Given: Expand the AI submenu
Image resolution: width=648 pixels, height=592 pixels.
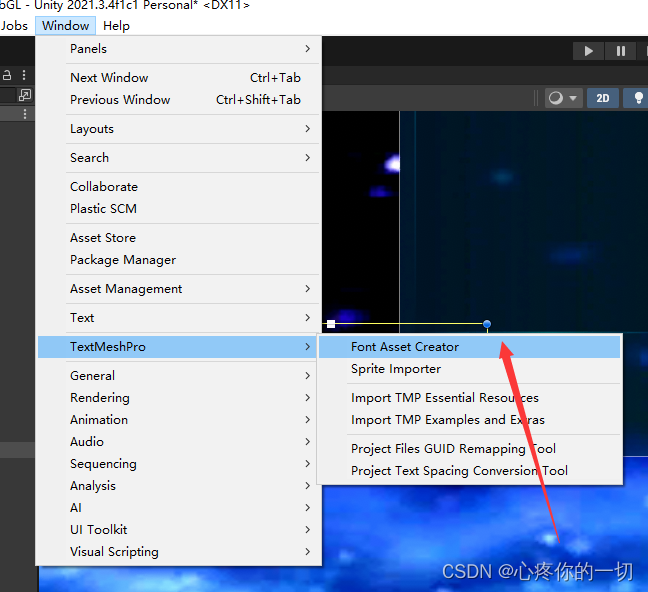Looking at the screenshot, I should (x=179, y=507).
